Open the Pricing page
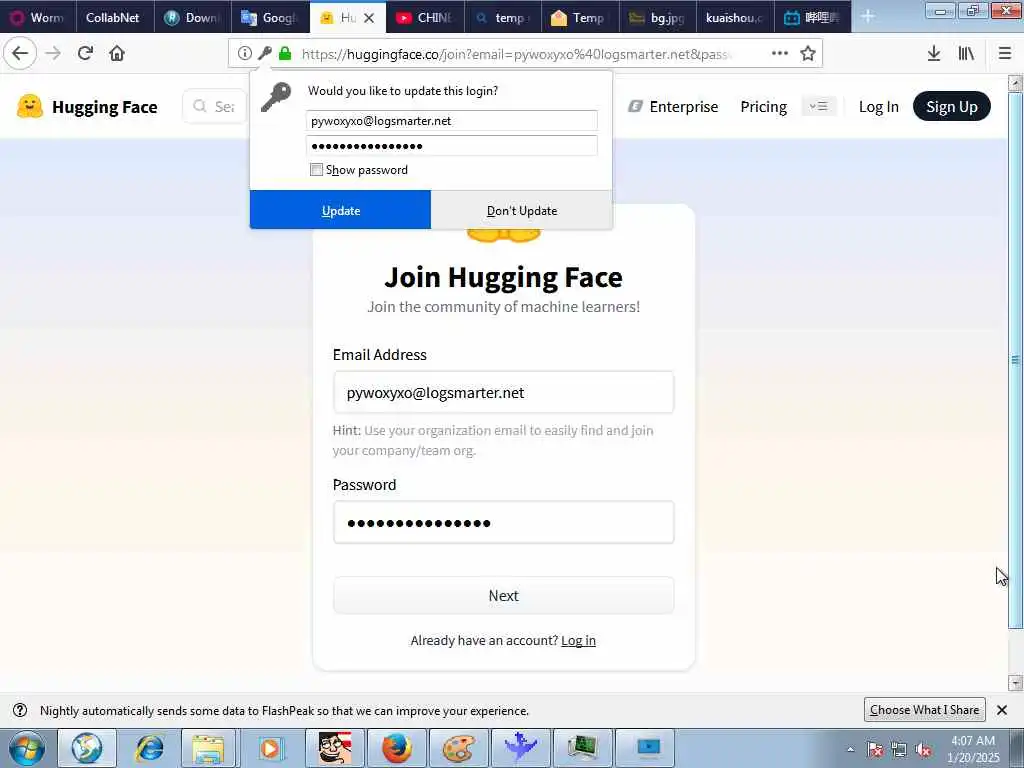The image size is (1024, 768). point(763,106)
